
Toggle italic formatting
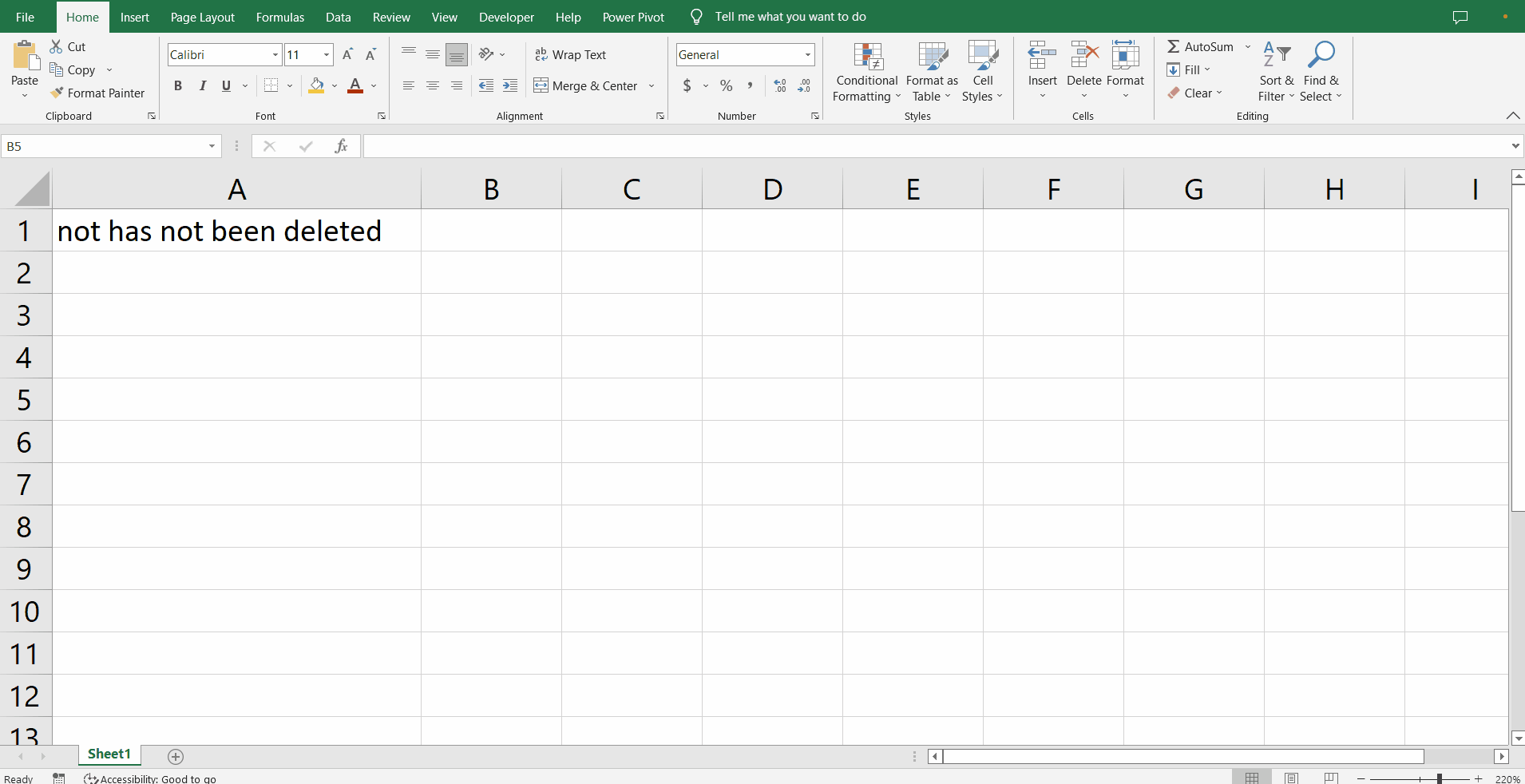[x=202, y=85]
